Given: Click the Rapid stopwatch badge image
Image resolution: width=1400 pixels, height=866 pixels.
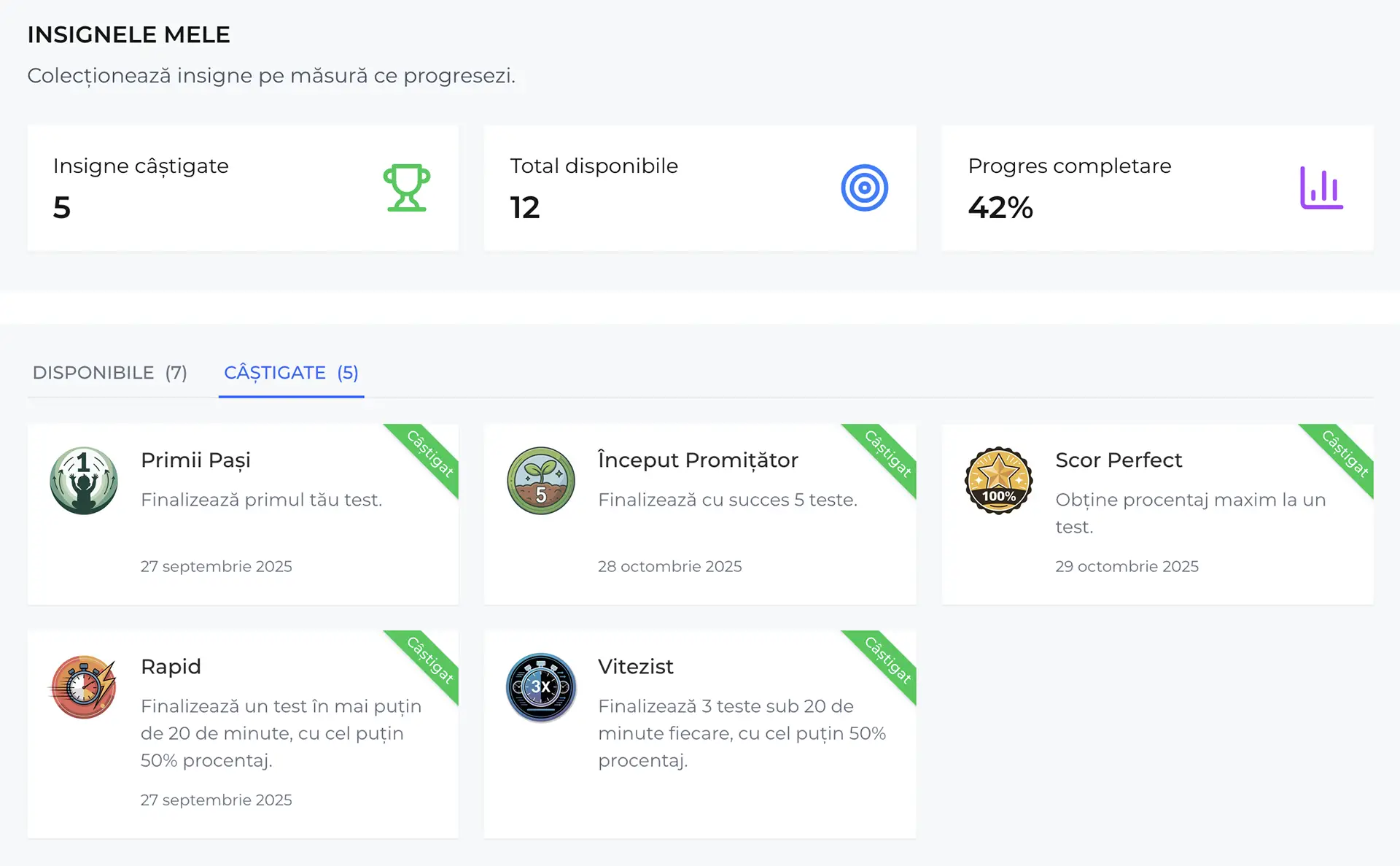Looking at the screenshot, I should pos(84,687).
